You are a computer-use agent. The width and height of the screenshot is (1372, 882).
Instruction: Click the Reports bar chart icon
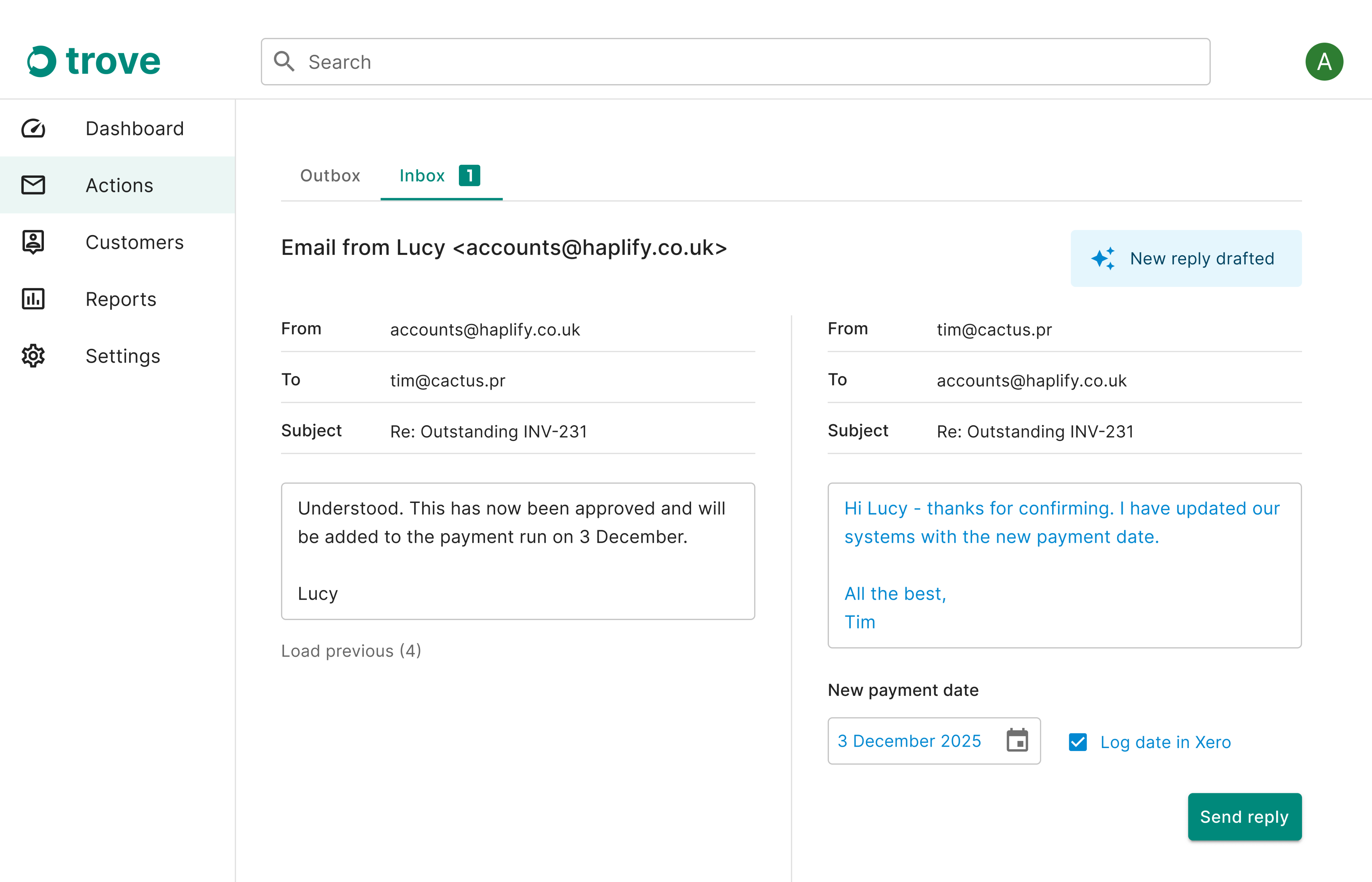33,299
